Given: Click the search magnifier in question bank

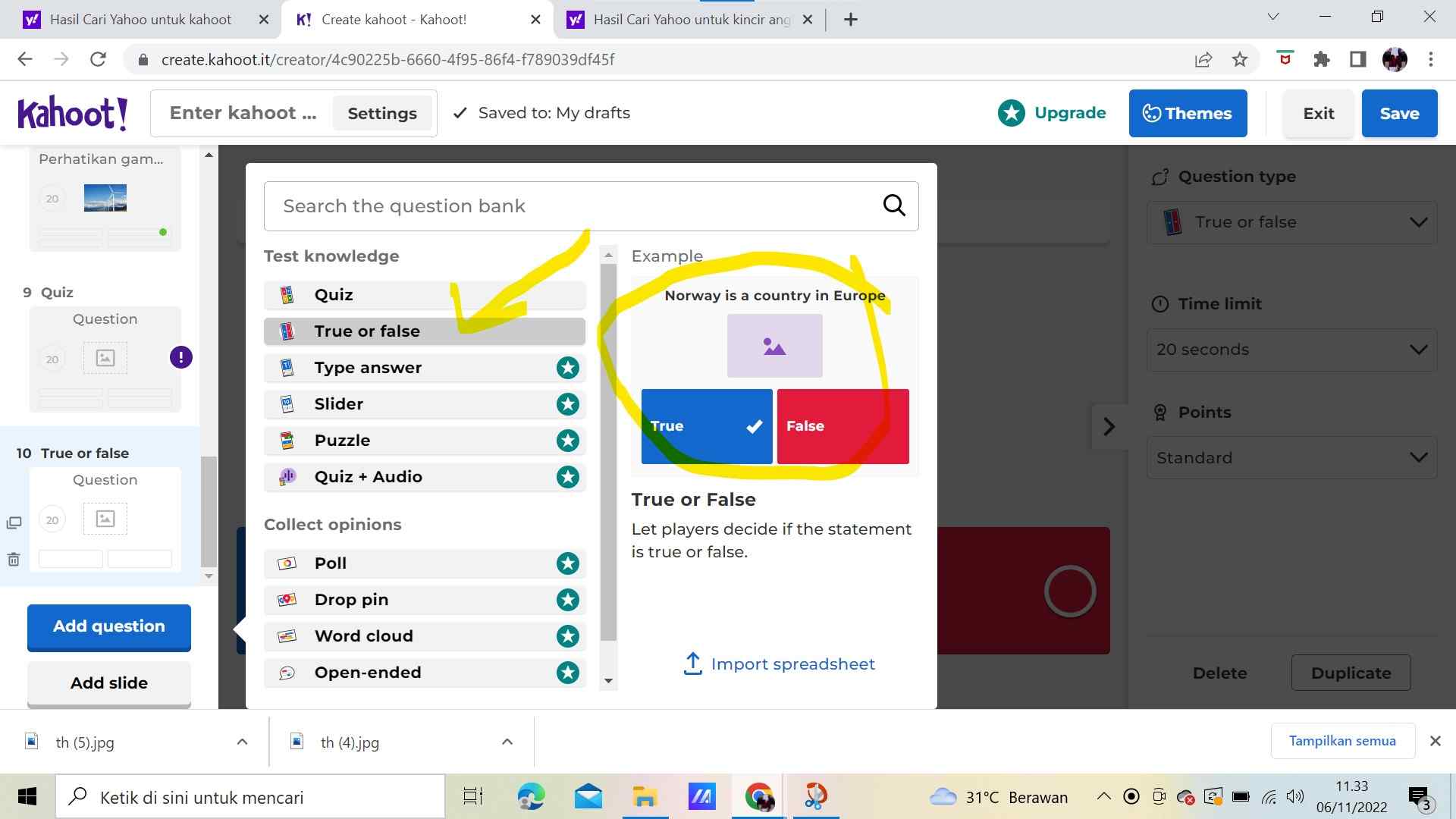Looking at the screenshot, I should click(x=894, y=206).
